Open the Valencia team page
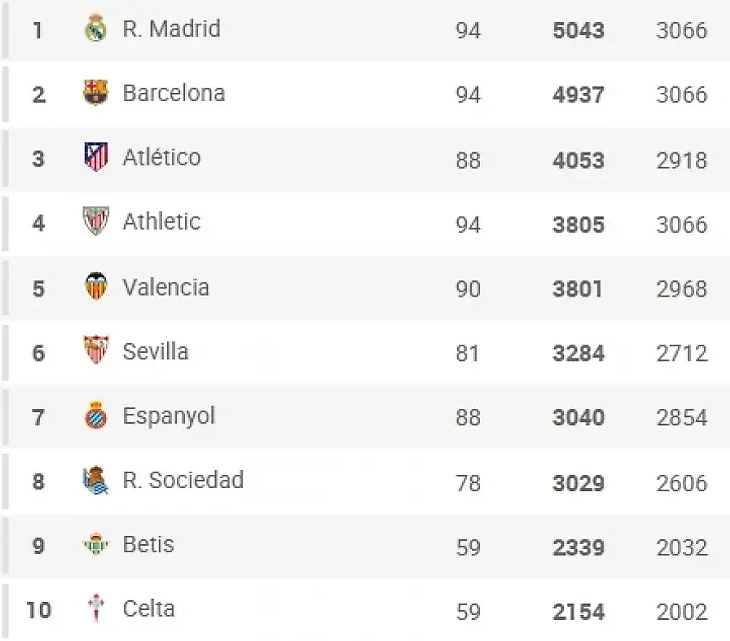The image size is (730, 641). 166,288
